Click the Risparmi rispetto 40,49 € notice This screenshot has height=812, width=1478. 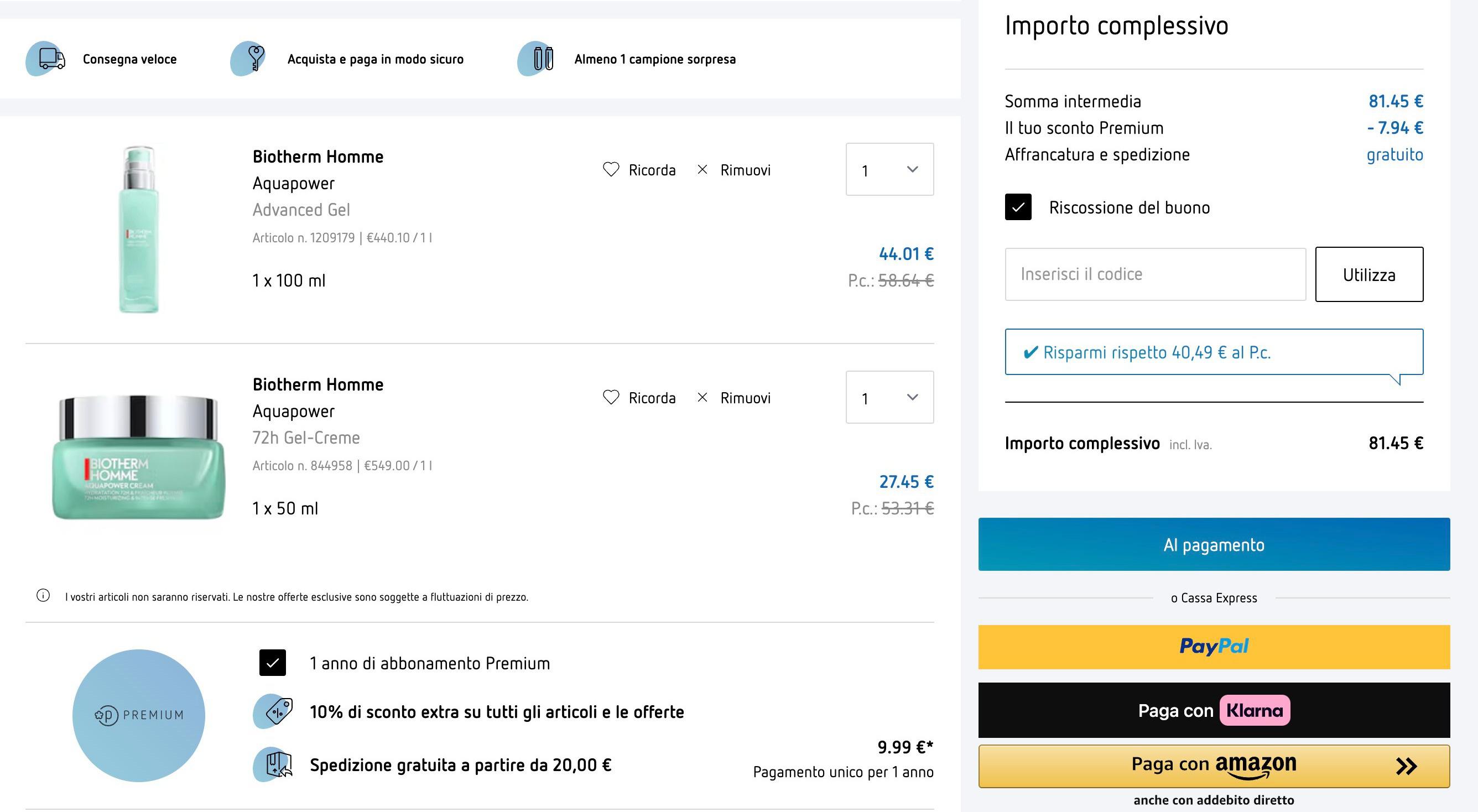tap(1214, 352)
